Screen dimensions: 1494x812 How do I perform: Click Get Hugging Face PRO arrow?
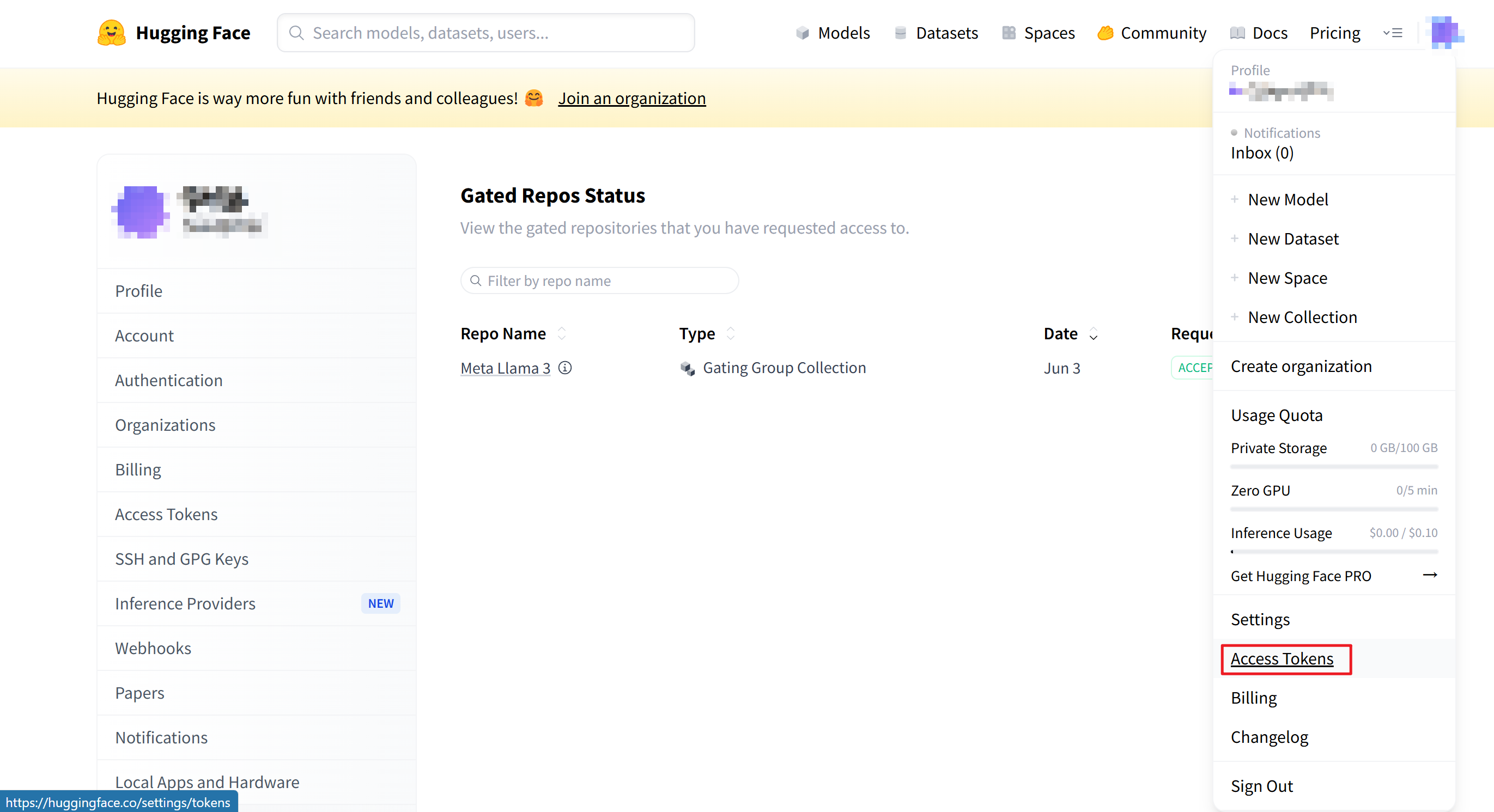(x=1430, y=575)
